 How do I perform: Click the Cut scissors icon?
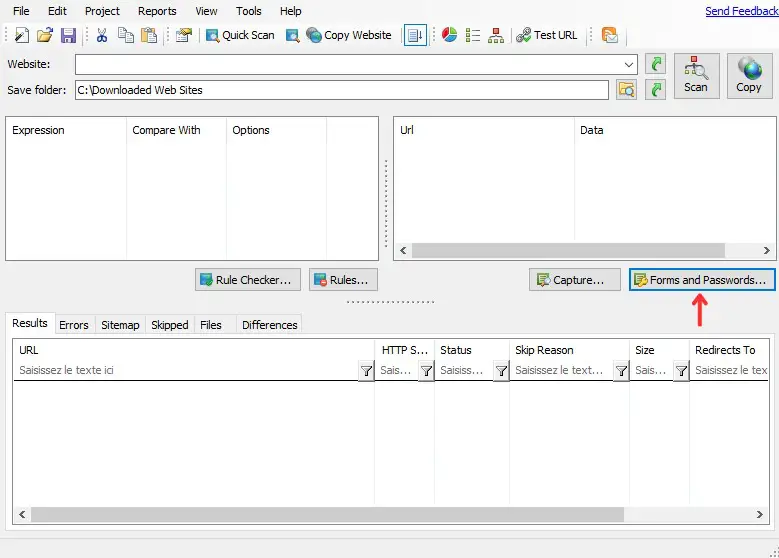[102, 35]
